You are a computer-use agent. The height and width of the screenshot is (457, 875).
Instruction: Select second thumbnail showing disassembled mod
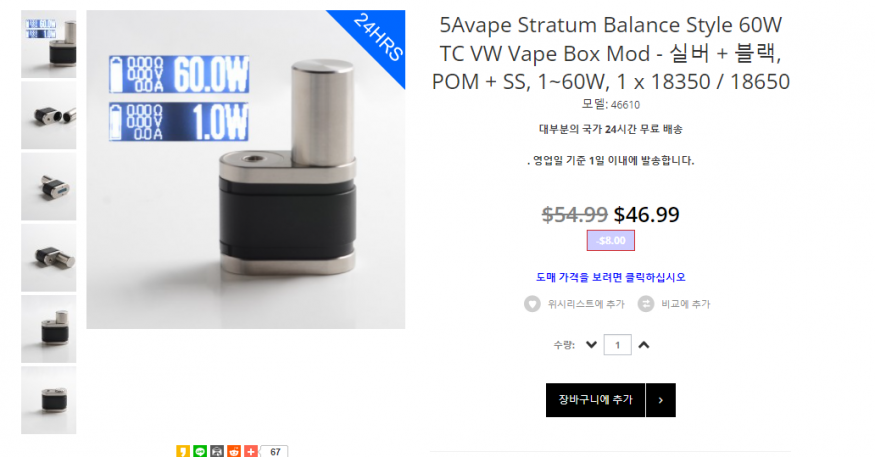(49, 116)
